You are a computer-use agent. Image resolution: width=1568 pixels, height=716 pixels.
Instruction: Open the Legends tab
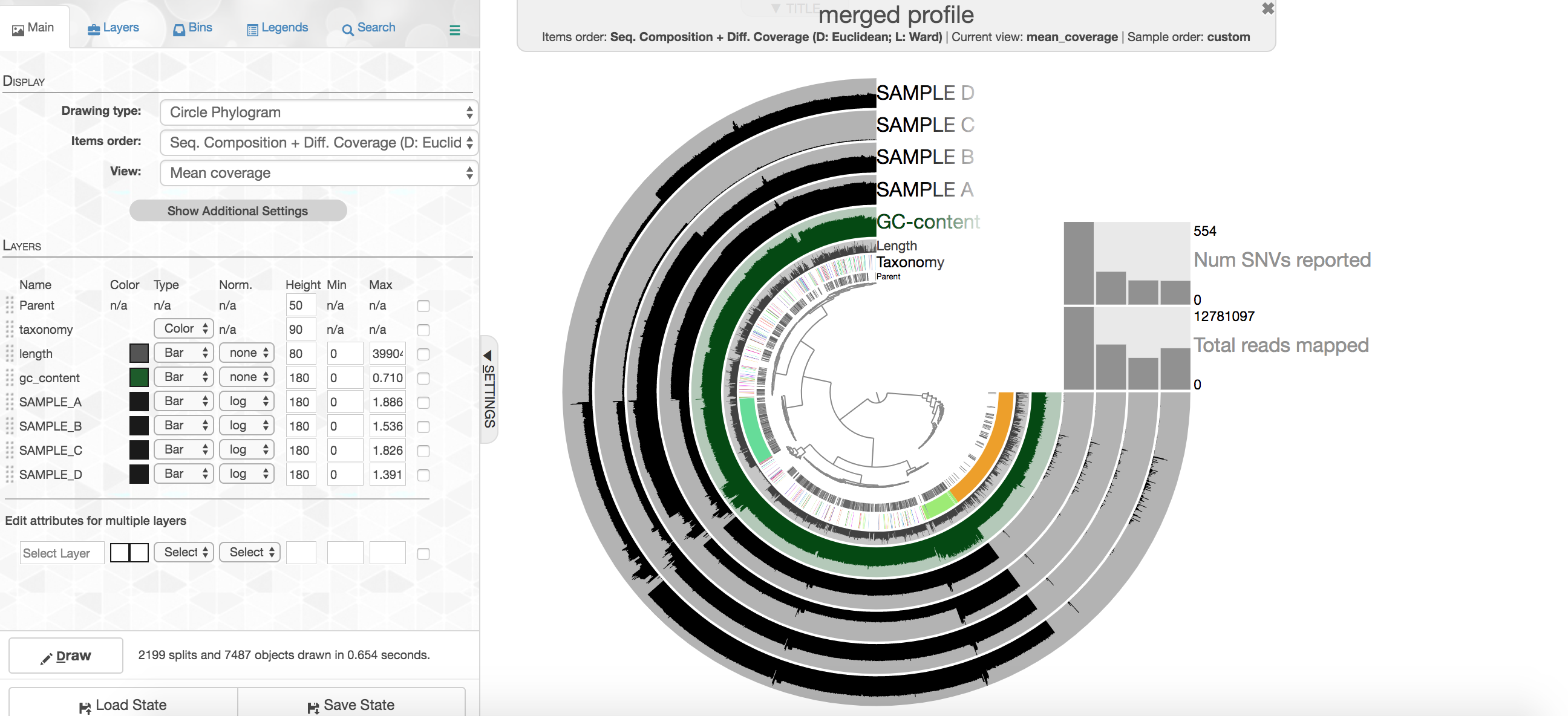click(x=278, y=27)
